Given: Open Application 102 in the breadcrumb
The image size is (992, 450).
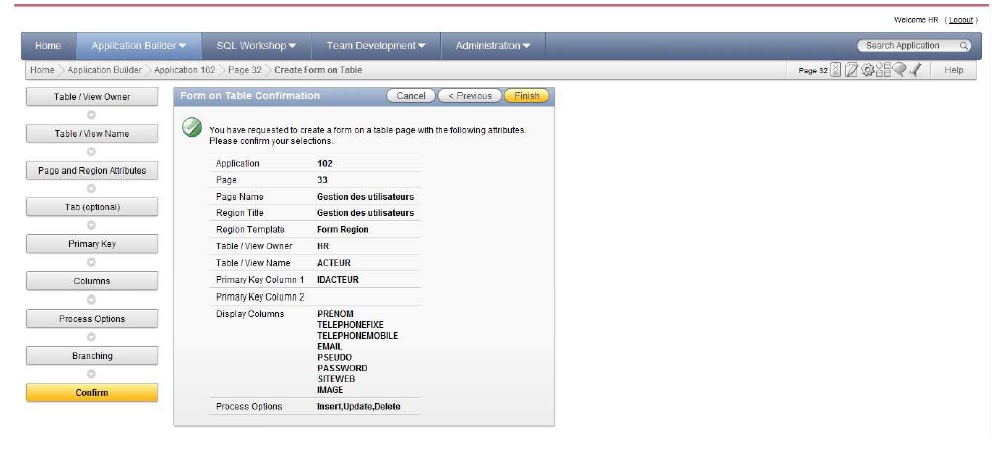Looking at the screenshot, I should click(184, 70).
